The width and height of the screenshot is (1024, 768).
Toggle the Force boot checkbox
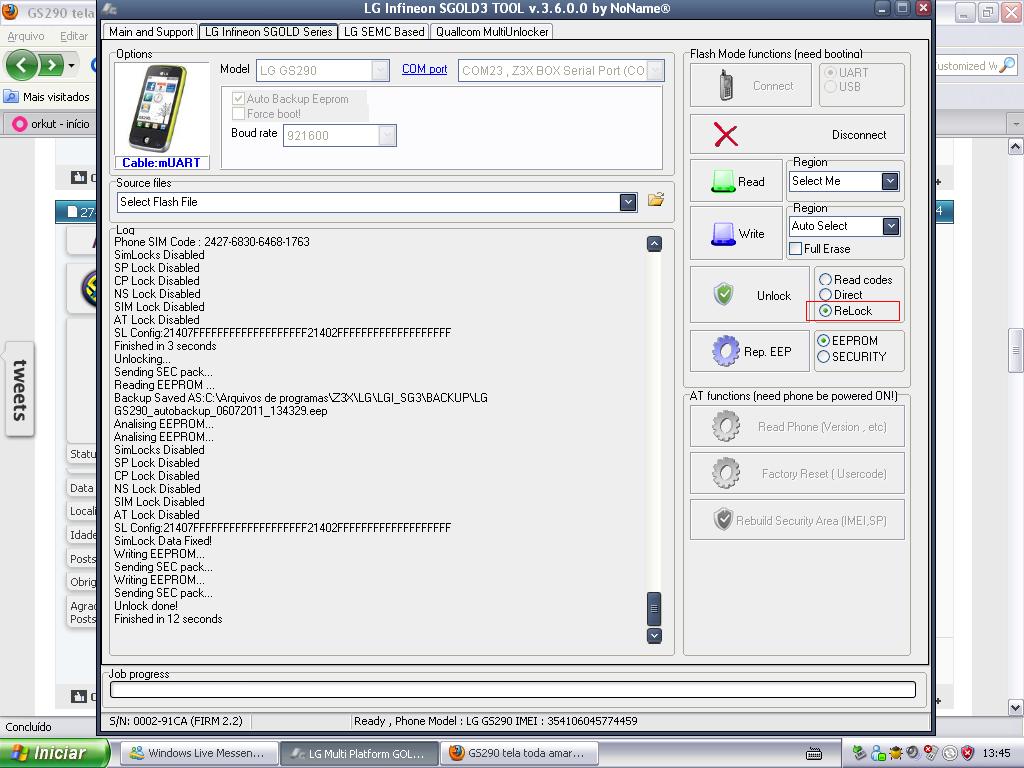pyautogui.click(x=238, y=114)
